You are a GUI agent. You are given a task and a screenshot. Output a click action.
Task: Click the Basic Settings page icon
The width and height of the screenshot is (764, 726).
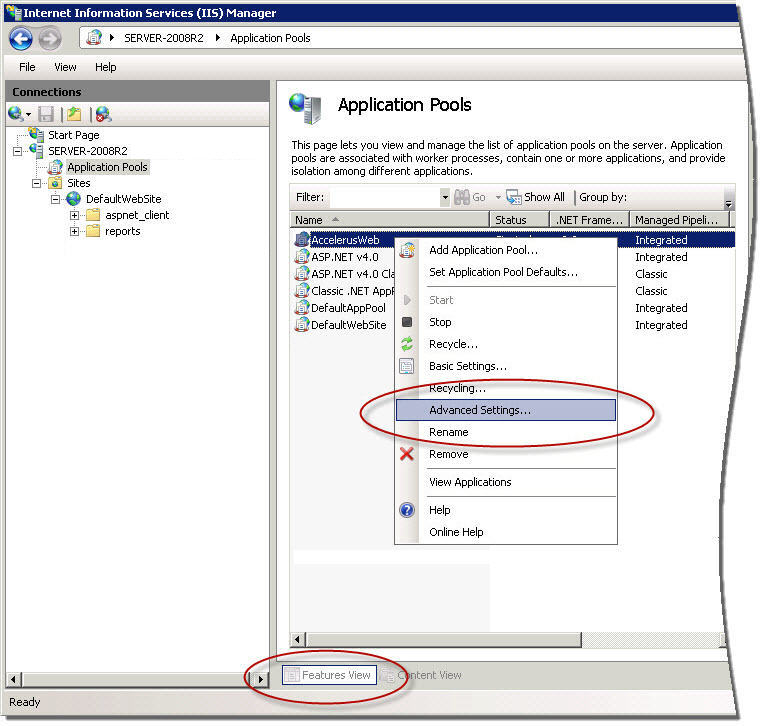pyautogui.click(x=407, y=366)
